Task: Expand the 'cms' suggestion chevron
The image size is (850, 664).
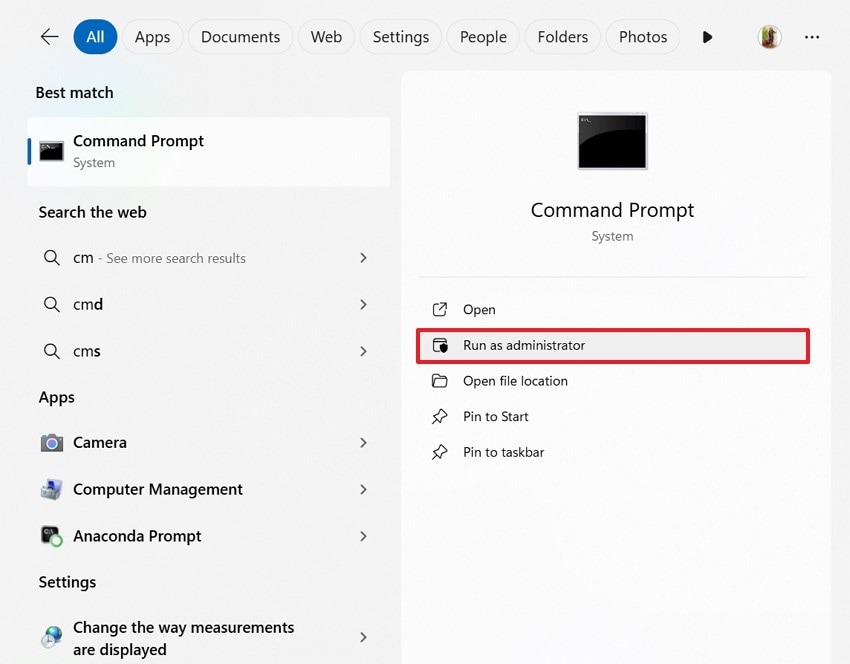Action: 363,351
